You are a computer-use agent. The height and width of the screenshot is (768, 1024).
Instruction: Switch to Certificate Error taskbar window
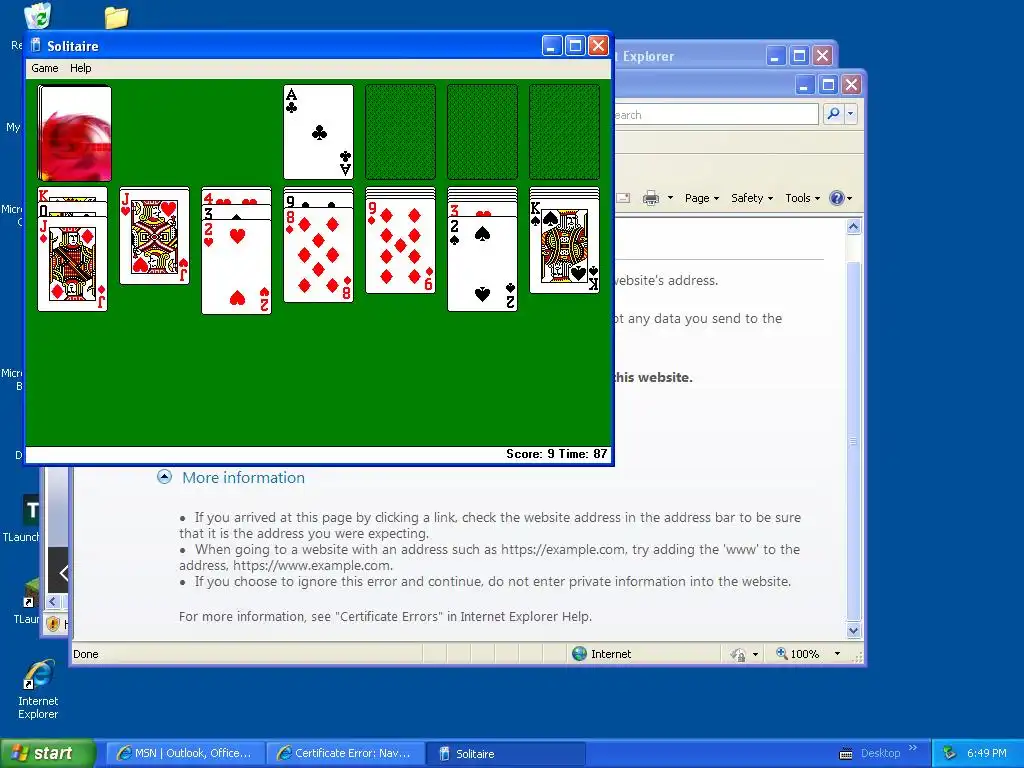pos(345,753)
